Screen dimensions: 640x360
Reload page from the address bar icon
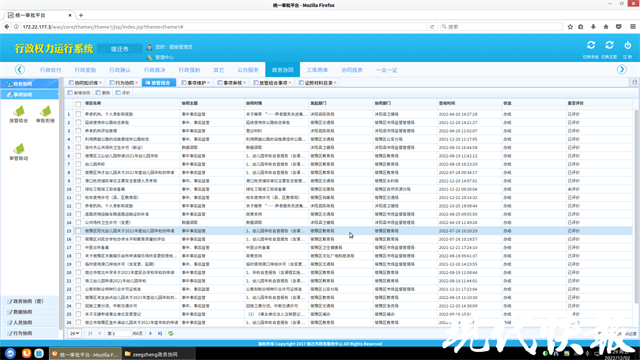point(432,27)
